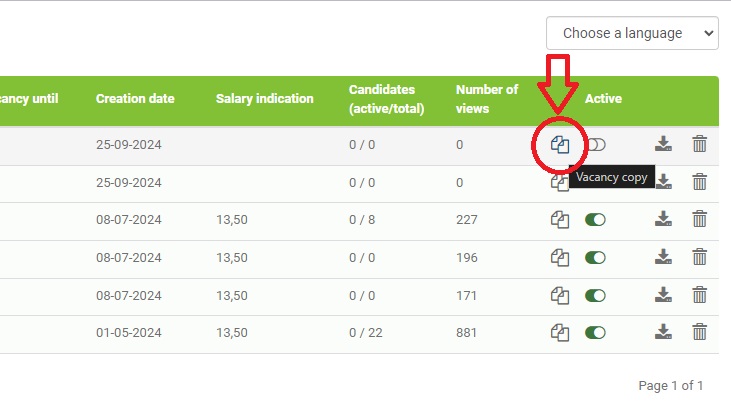Viewport: 731px width, 417px height.
Task: Enable the switched-off Active toggle
Action: tap(596, 144)
